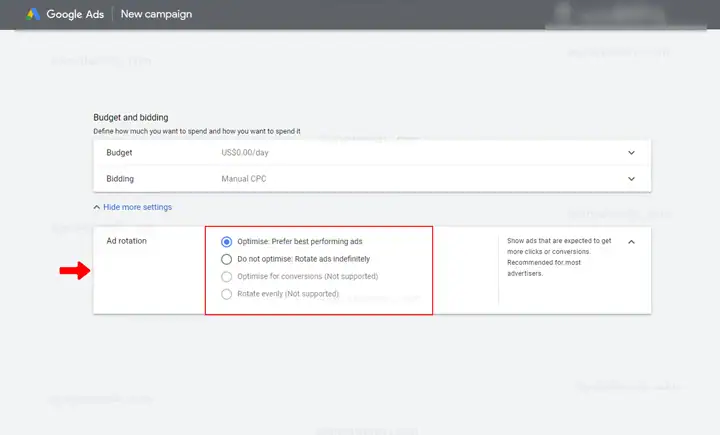Click the Bidding row label
This screenshot has height=435, width=720.
pyautogui.click(x=120, y=179)
